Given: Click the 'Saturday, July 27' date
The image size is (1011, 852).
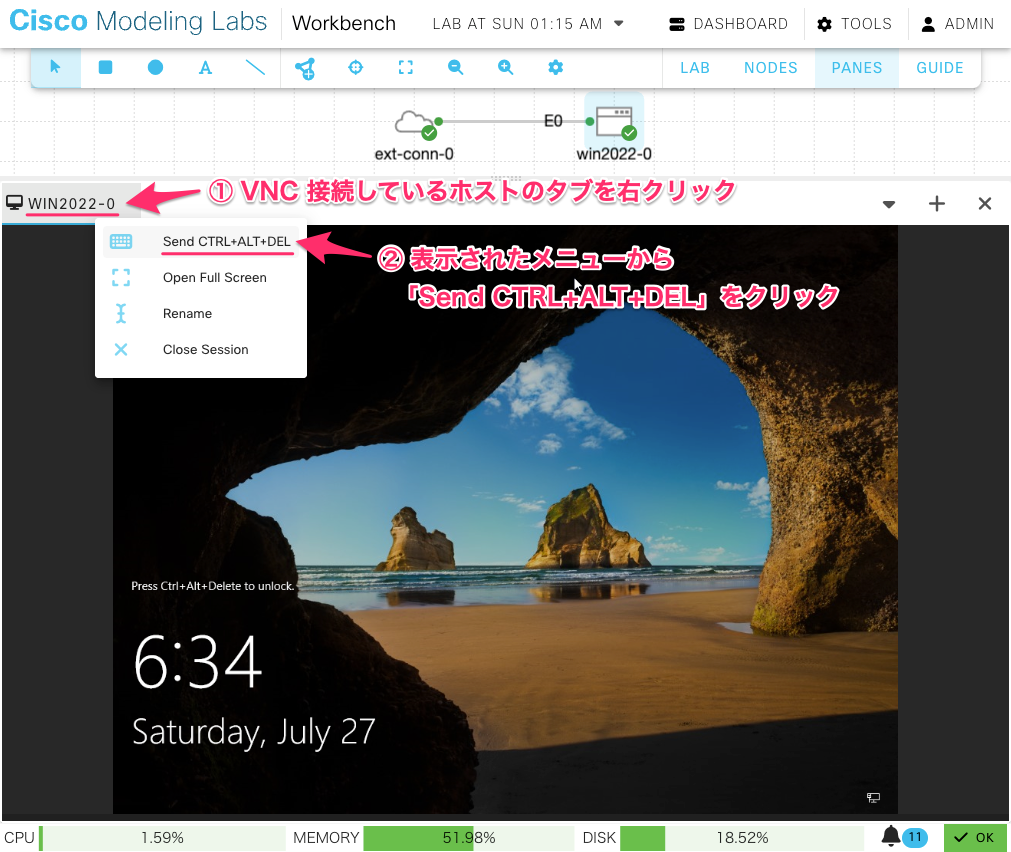Looking at the screenshot, I should pyautogui.click(x=253, y=732).
